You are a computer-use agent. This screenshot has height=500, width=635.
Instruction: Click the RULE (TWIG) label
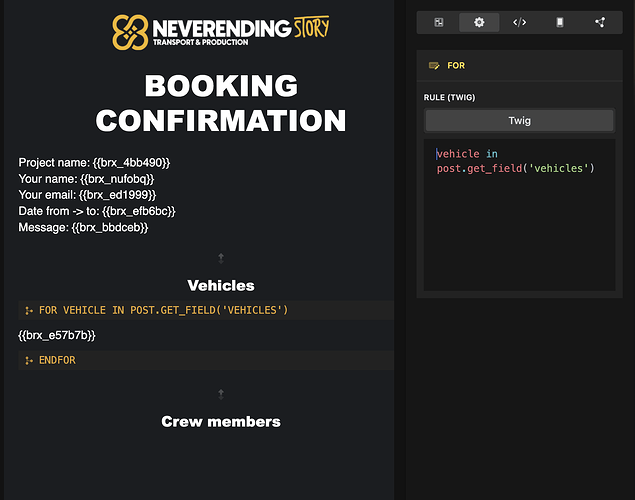449,98
